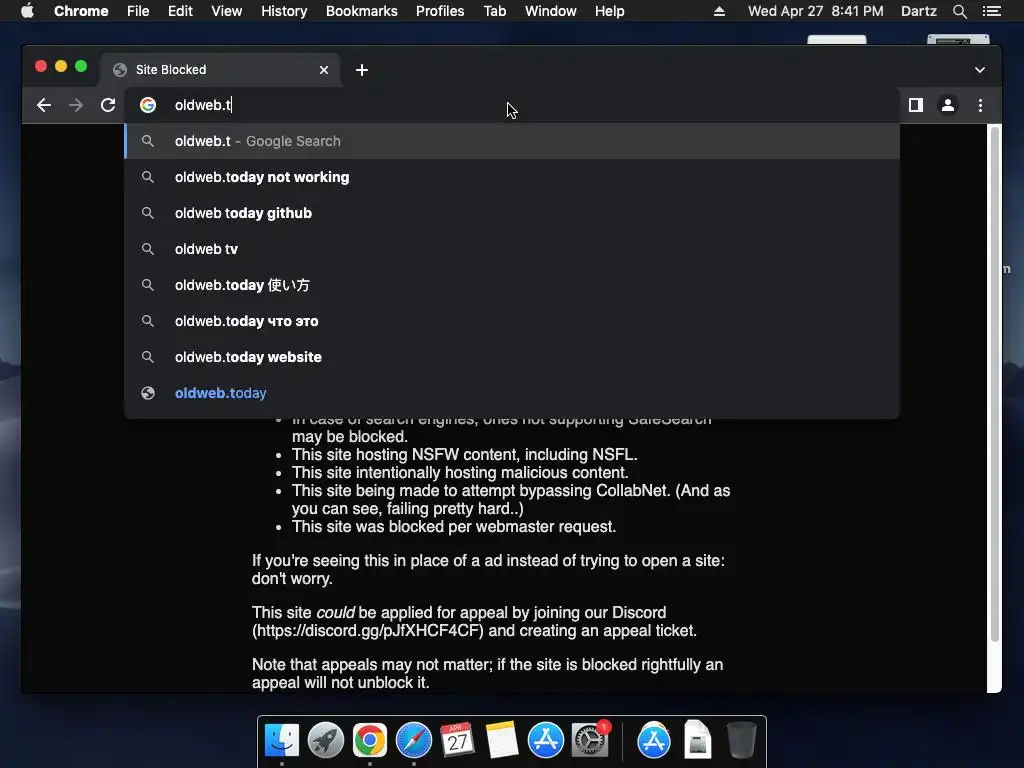Open the profile avatar icon
The height and width of the screenshot is (768, 1024).
[948, 105]
